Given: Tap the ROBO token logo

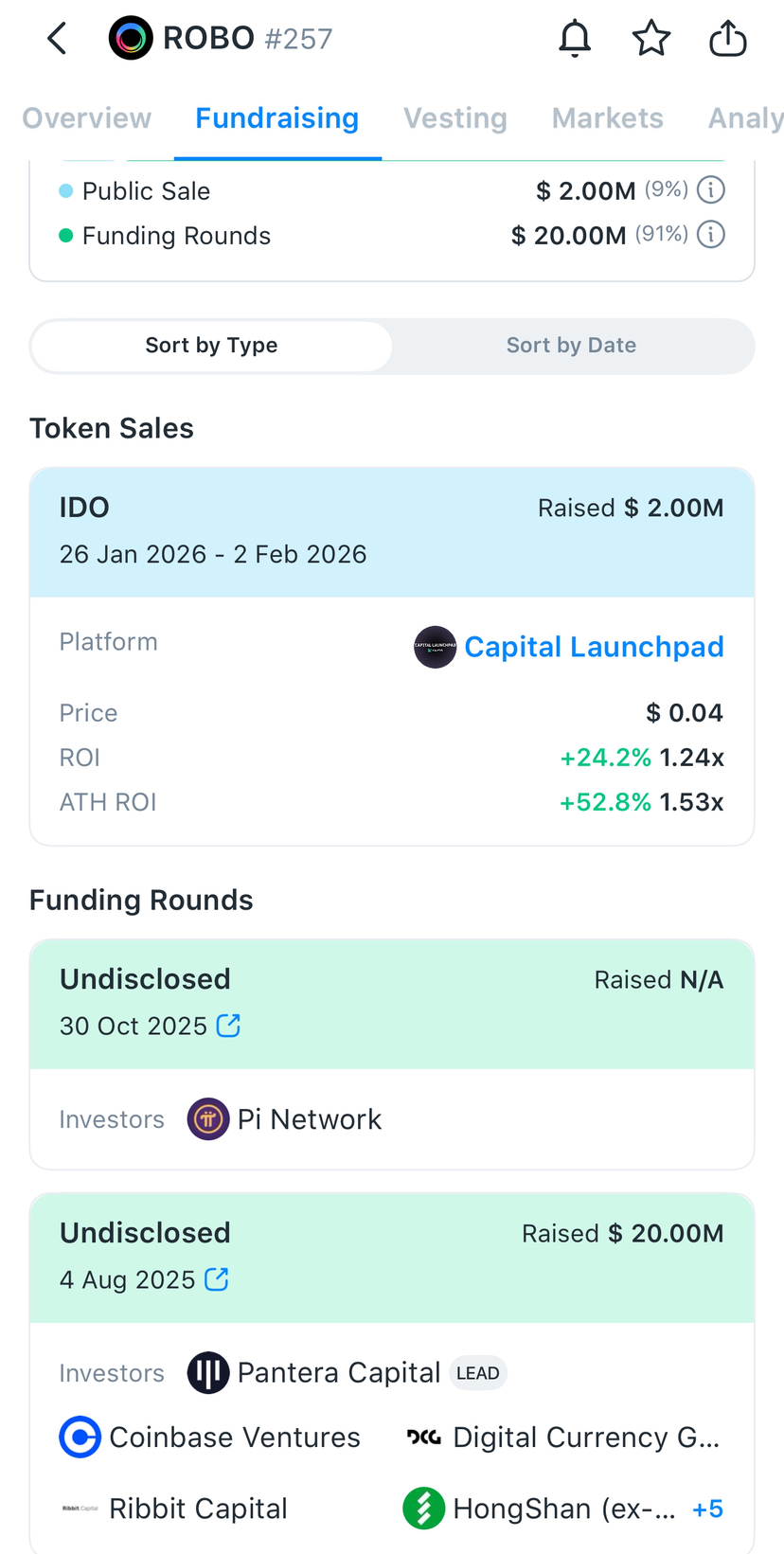Looking at the screenshot, I should [x=131, y=39].
